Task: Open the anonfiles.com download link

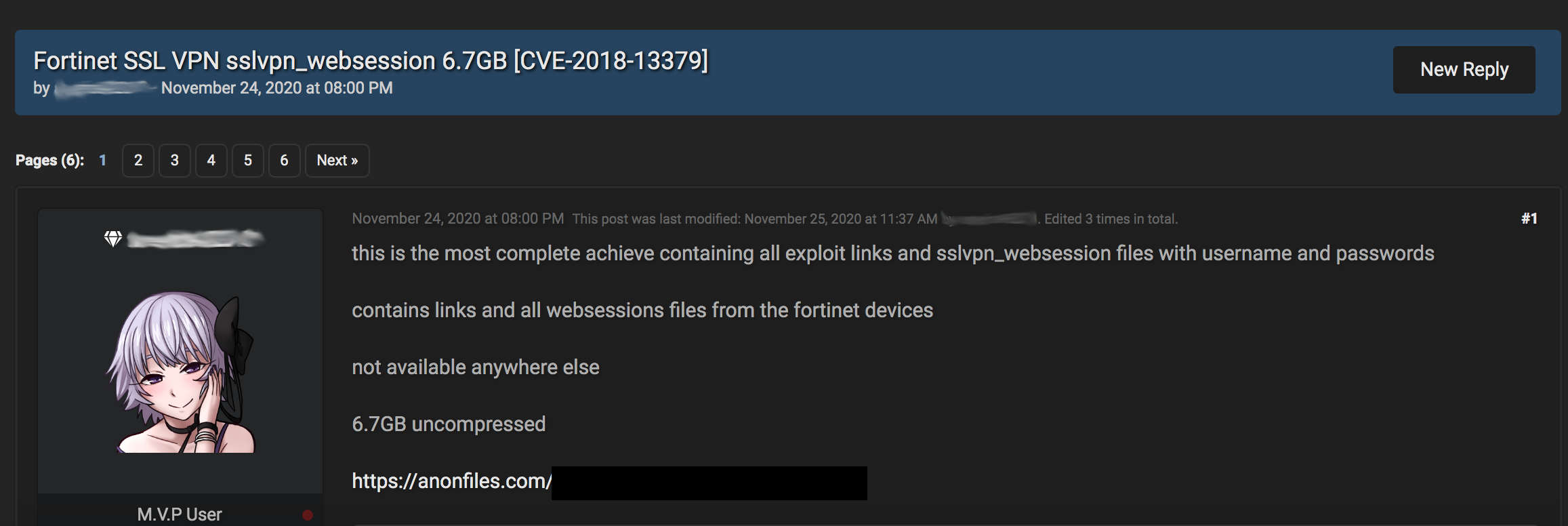Action: tap(609, 482)
